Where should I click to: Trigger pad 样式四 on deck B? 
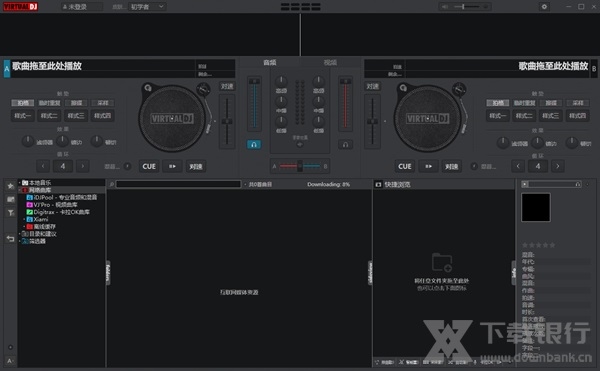tap(577, 116)
